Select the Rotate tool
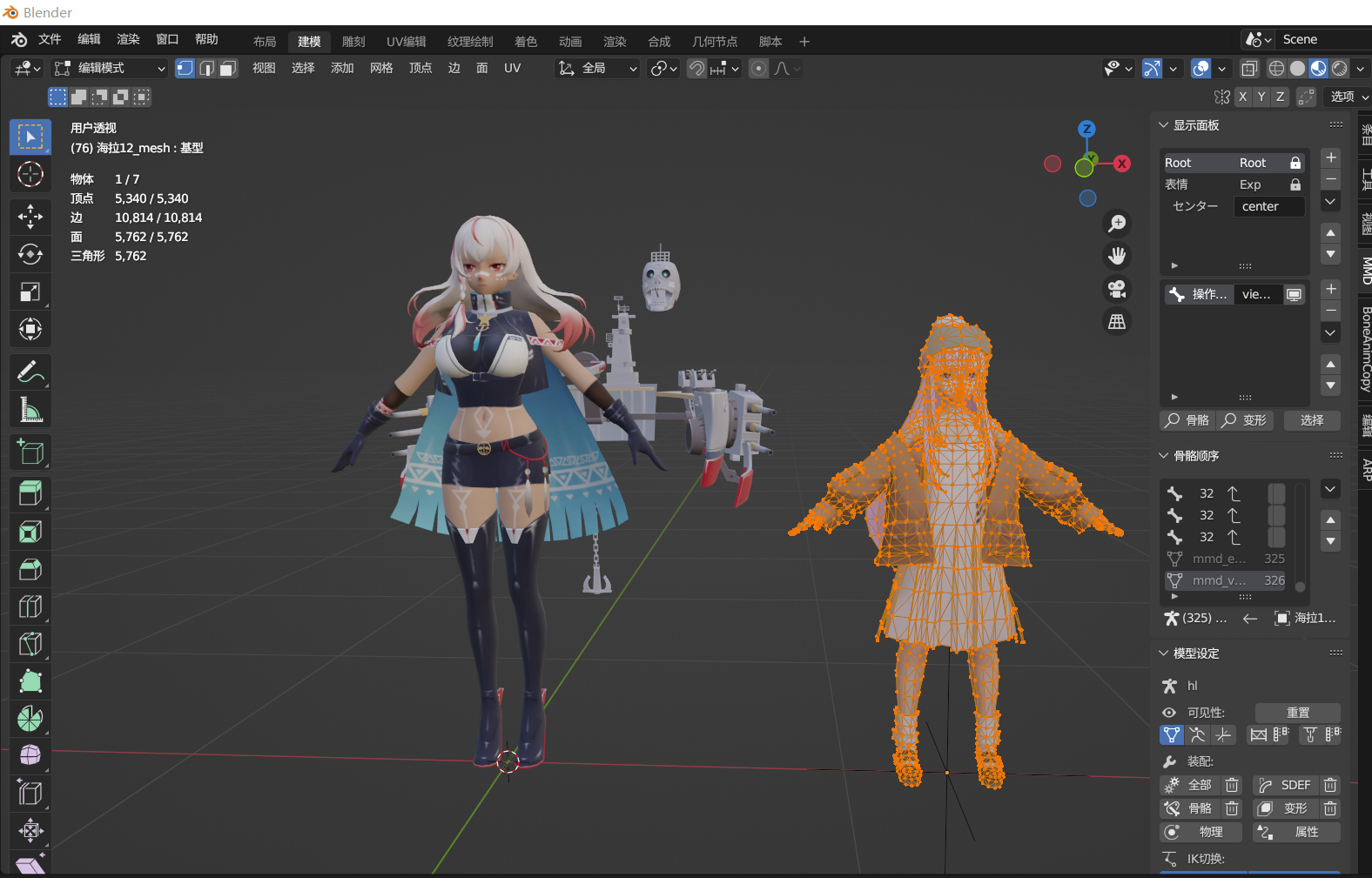1372x878 pixels. 30,254
